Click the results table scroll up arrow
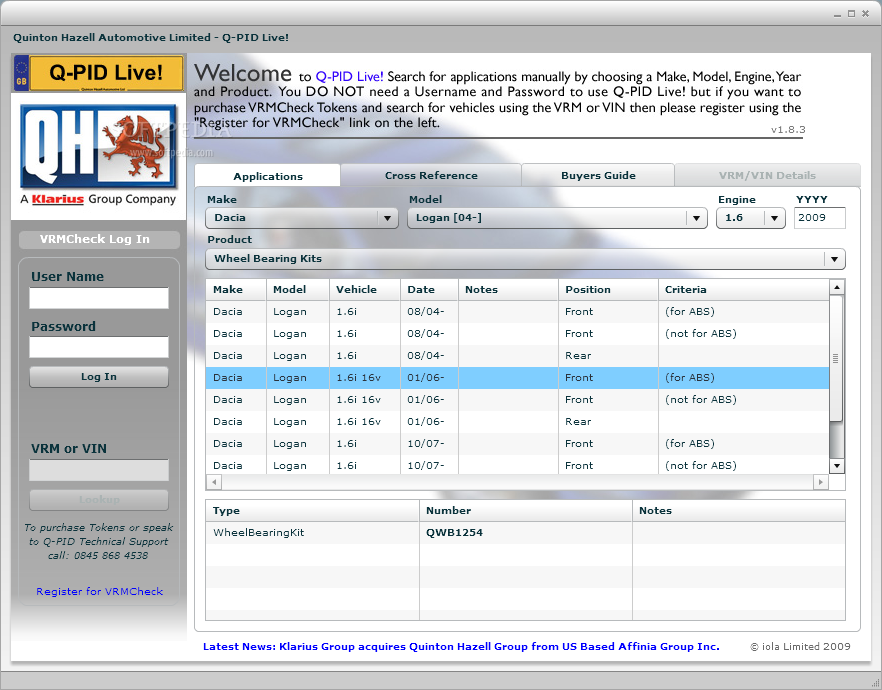The width and height of the screenshot is (882, 690). pyautogui.click(x=837, y=287)
